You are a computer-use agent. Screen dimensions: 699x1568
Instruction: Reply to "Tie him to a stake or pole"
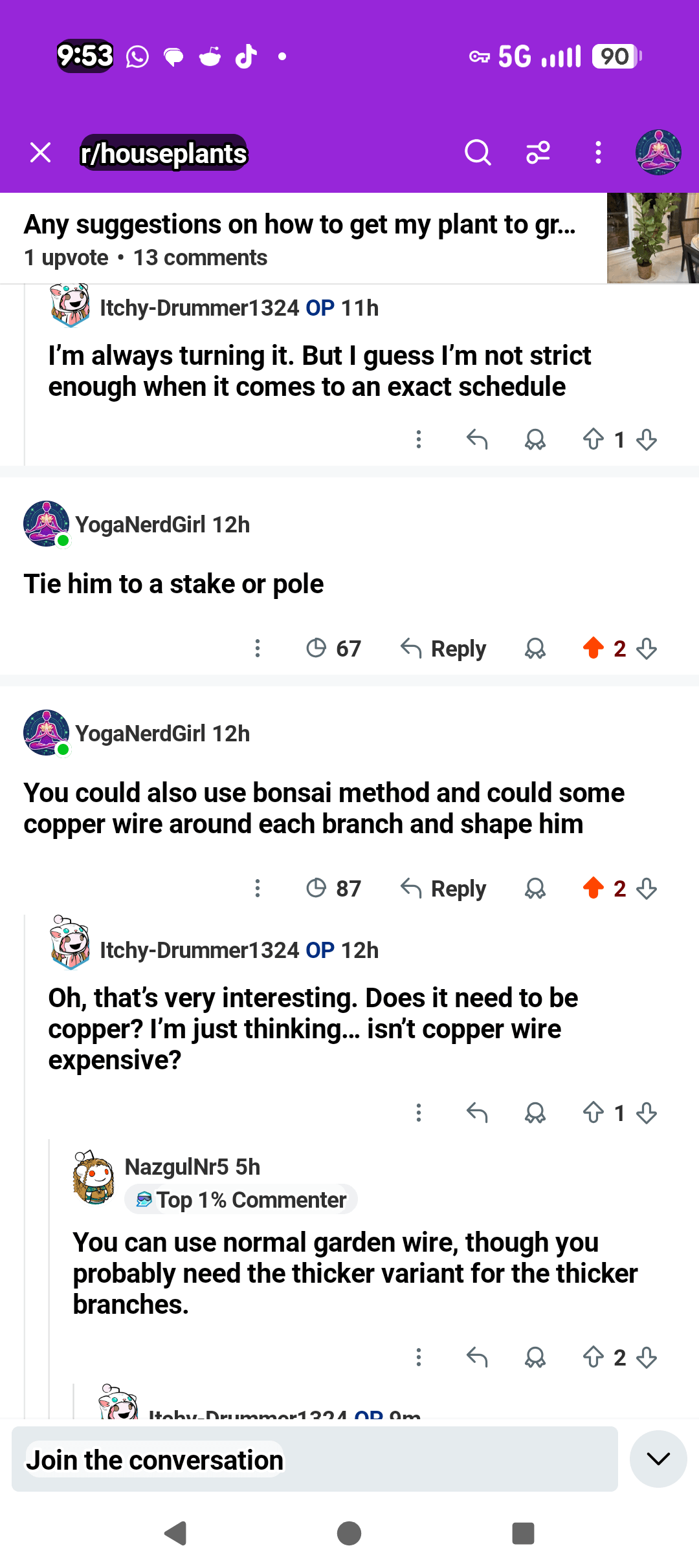click(x=444, y=648)
